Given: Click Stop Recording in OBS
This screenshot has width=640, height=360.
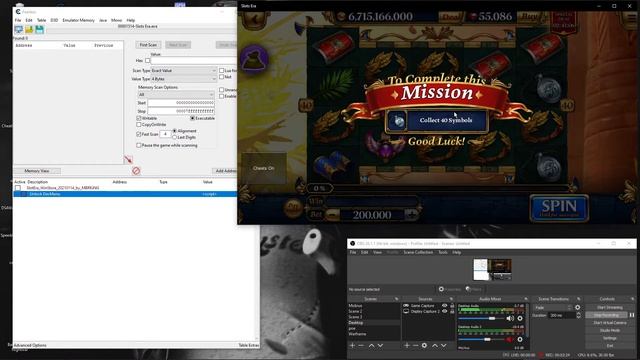Looking at the screenshot, I should pos(607,315).
